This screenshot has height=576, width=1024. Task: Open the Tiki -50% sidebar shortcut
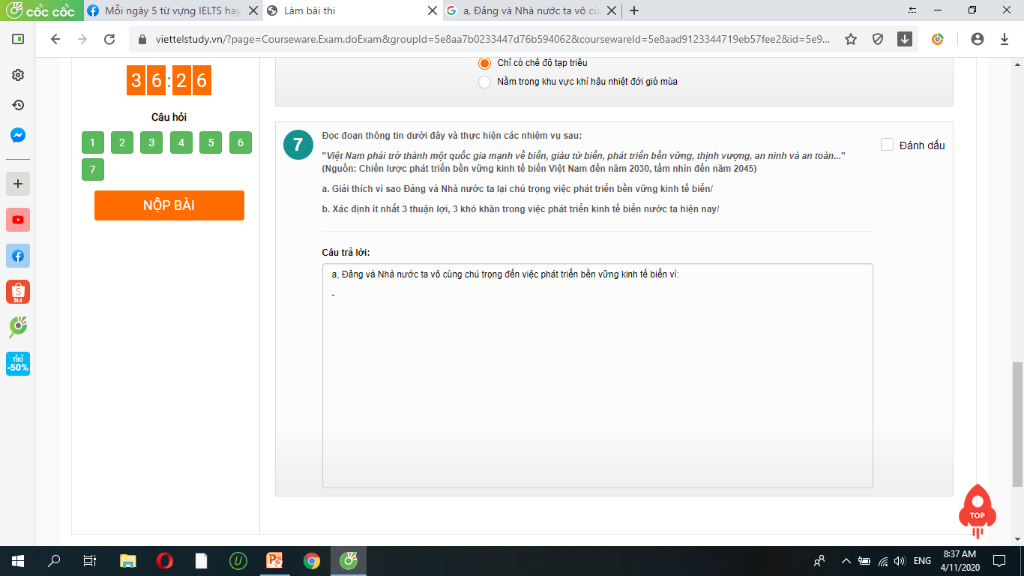(18, 364)
